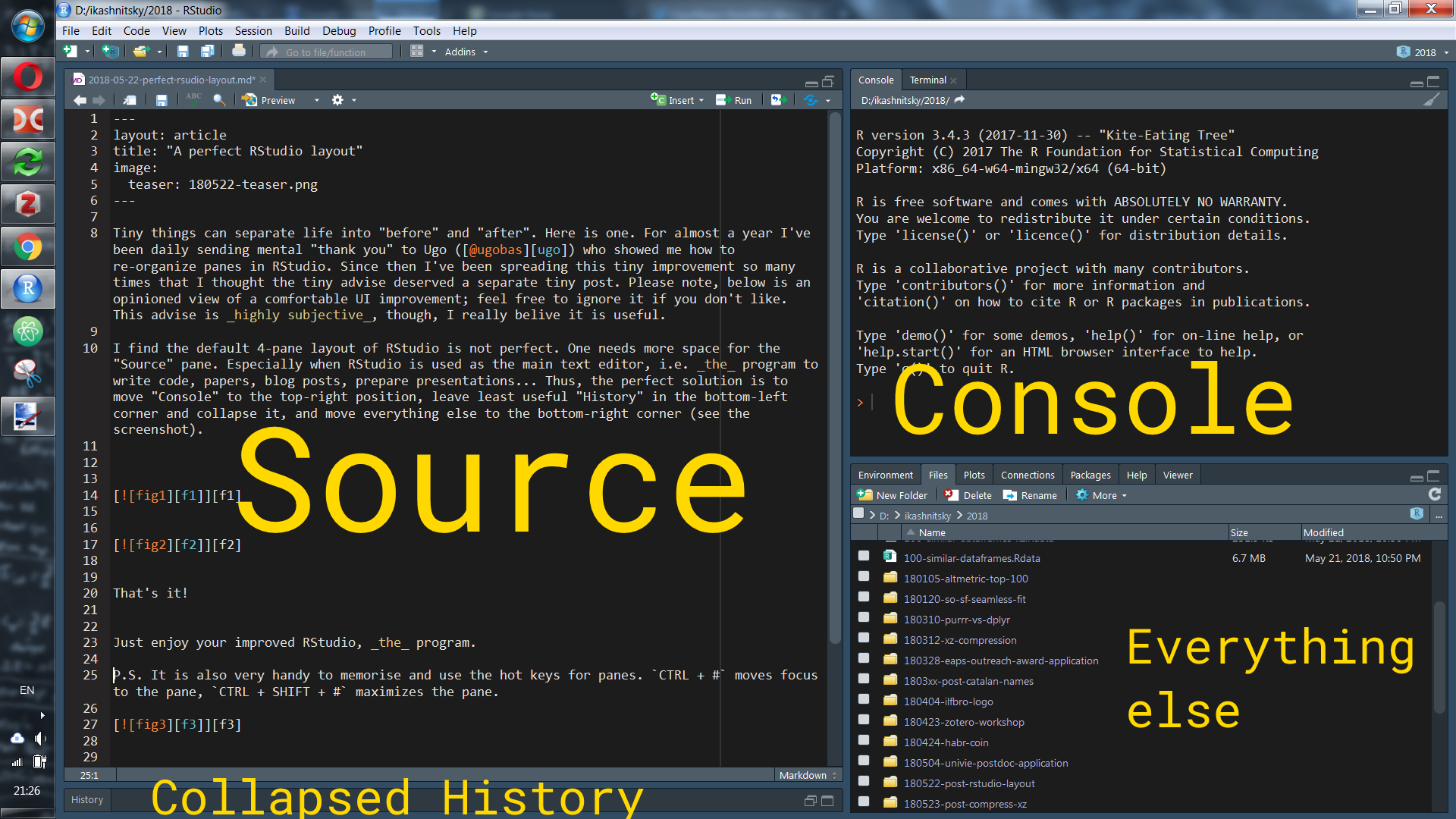Viewport: 1456px width, 819px height.
Task: Save the markdown file in editor toolbar
Action: [162, 100]
